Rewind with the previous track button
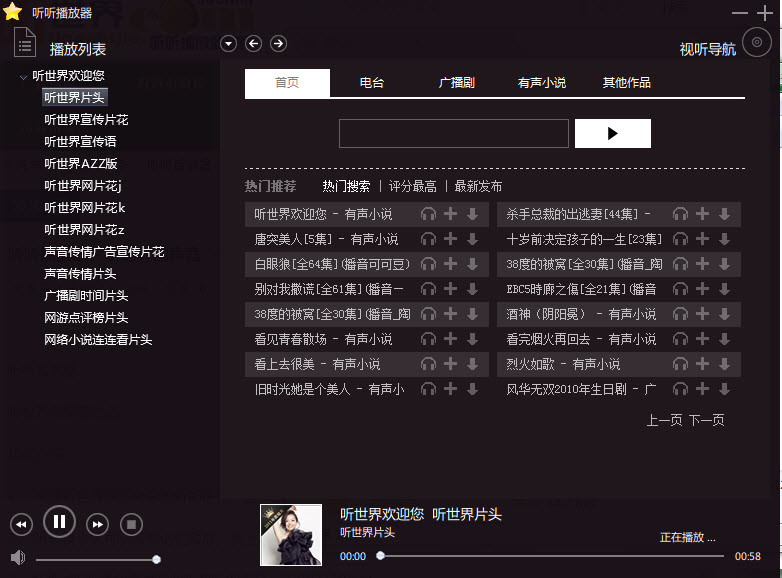782x578 pixels. 21,524
